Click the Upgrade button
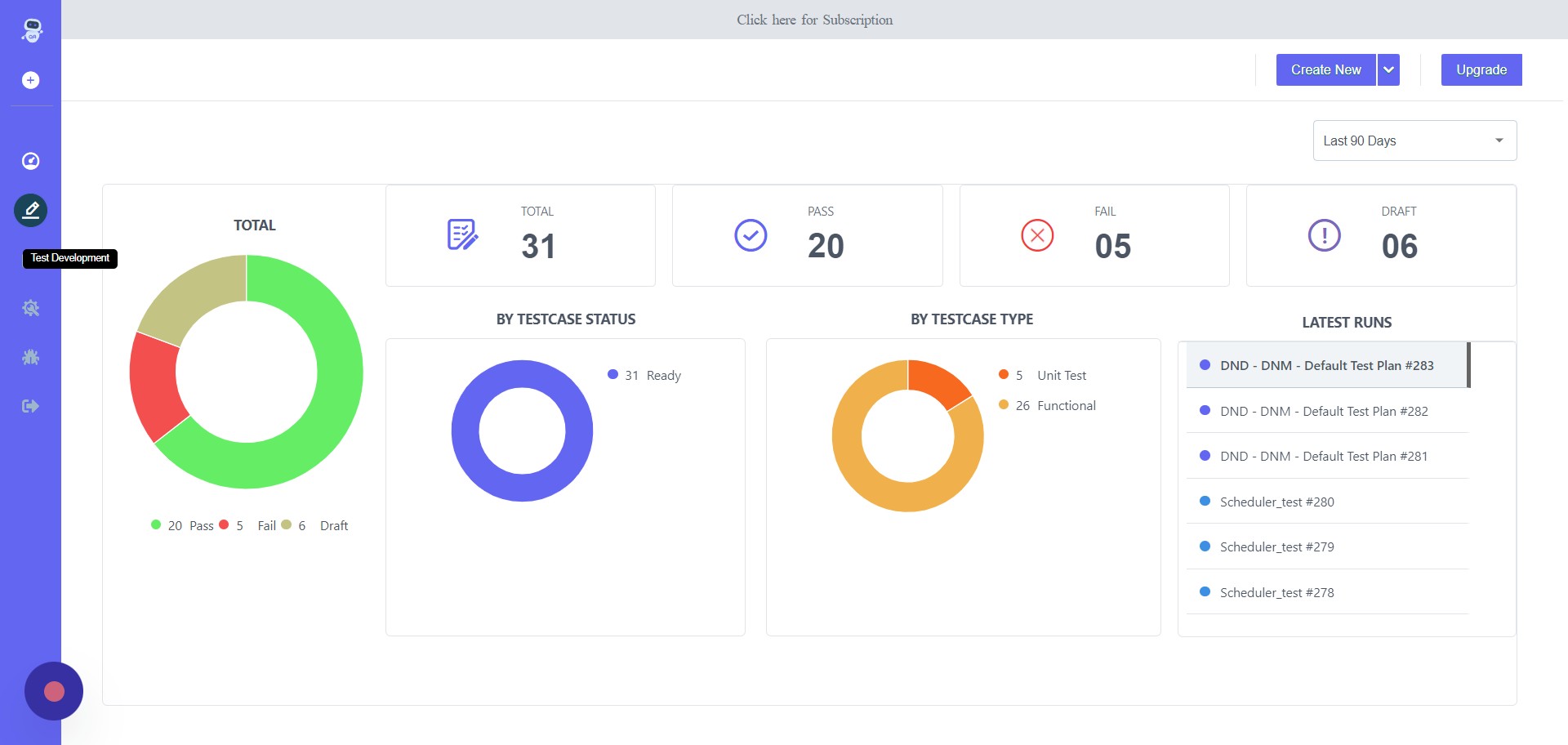The height and width of the screenshot is (745, 1568). click(1481, 70)
